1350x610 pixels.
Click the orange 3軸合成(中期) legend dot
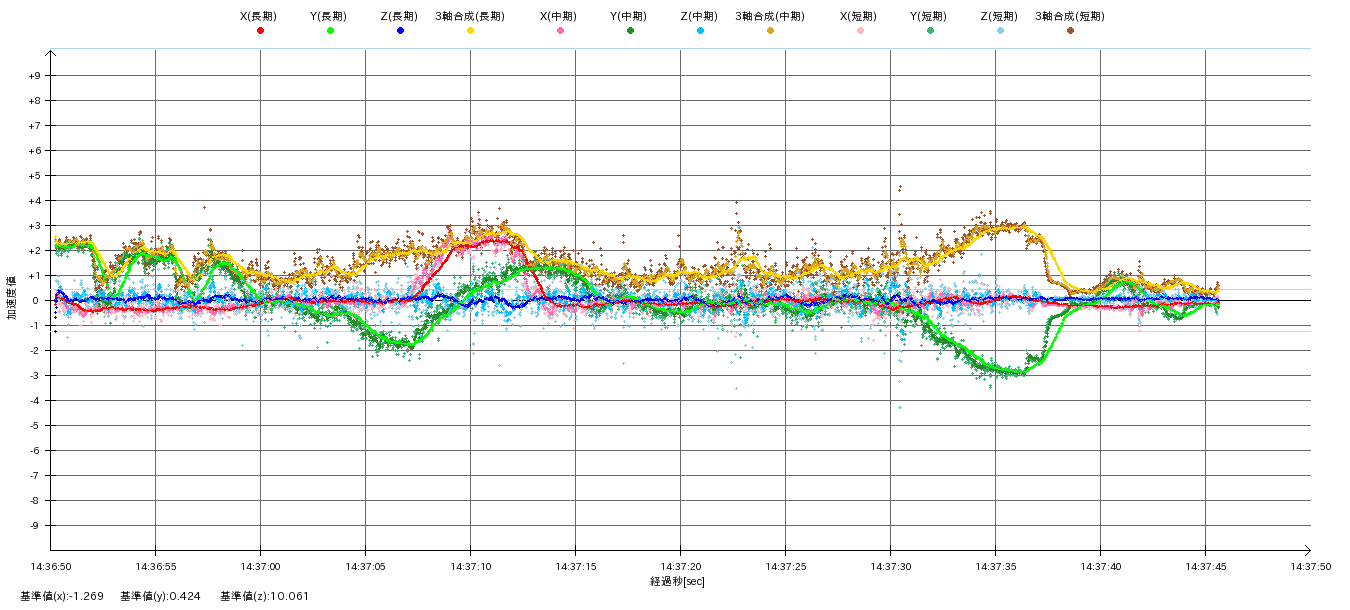[770, 31]
